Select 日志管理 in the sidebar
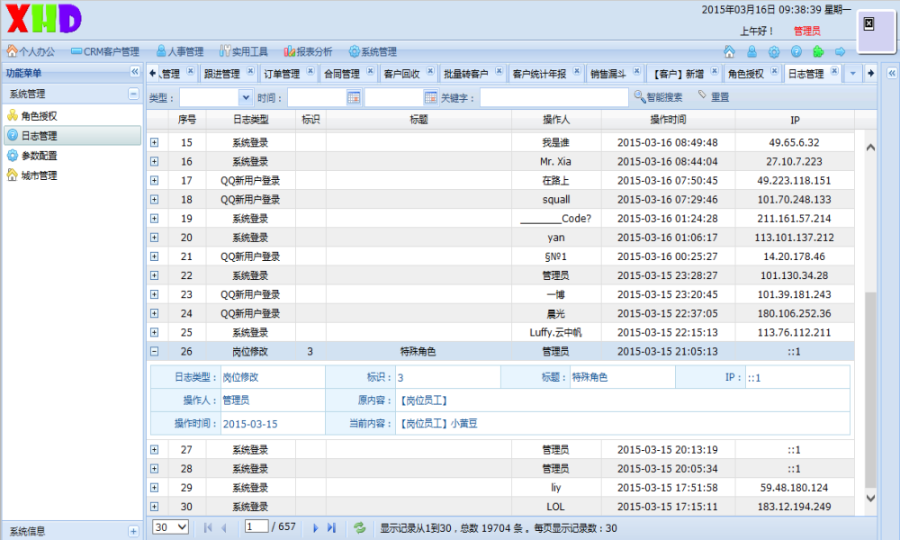Image resolution: width=900 pixels, height=540 pixels. click(x=72, y=135)
